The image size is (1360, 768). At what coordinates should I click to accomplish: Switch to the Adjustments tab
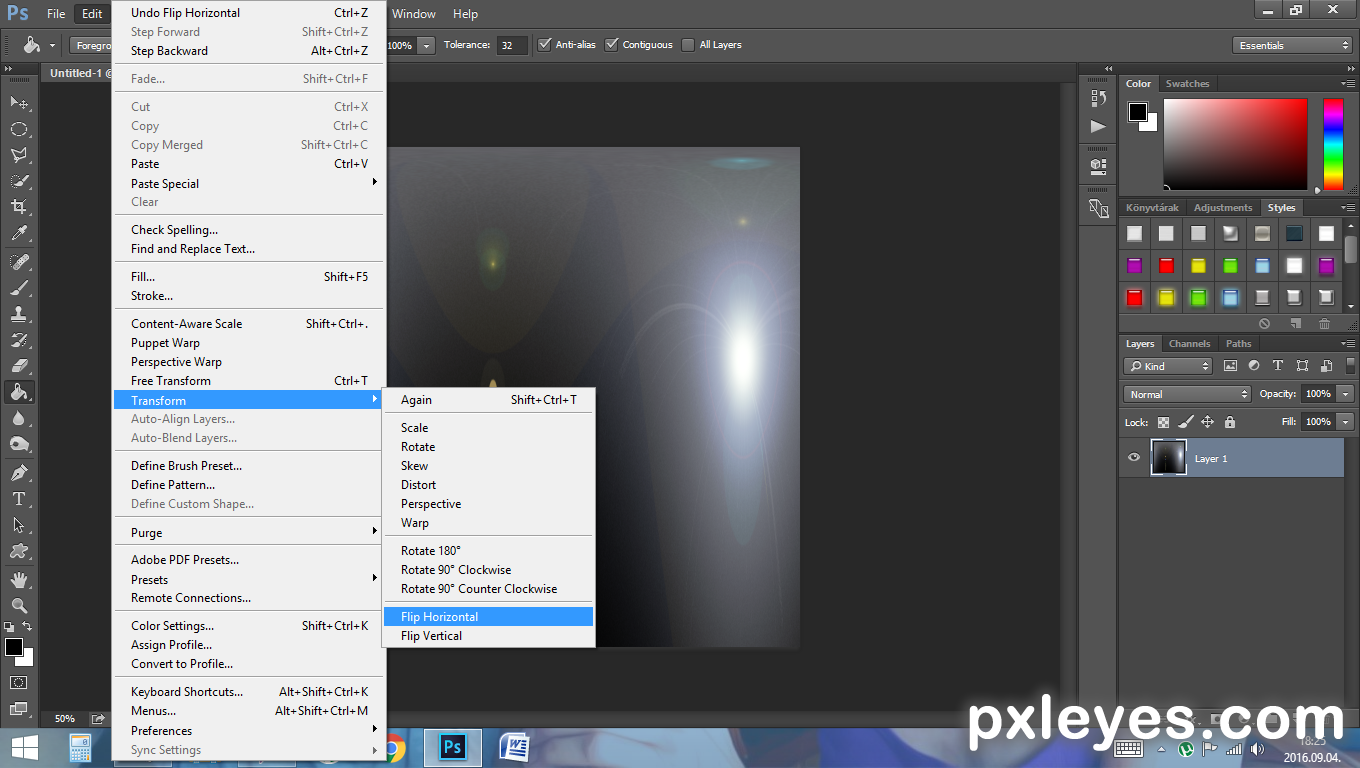click(1222, 208)
